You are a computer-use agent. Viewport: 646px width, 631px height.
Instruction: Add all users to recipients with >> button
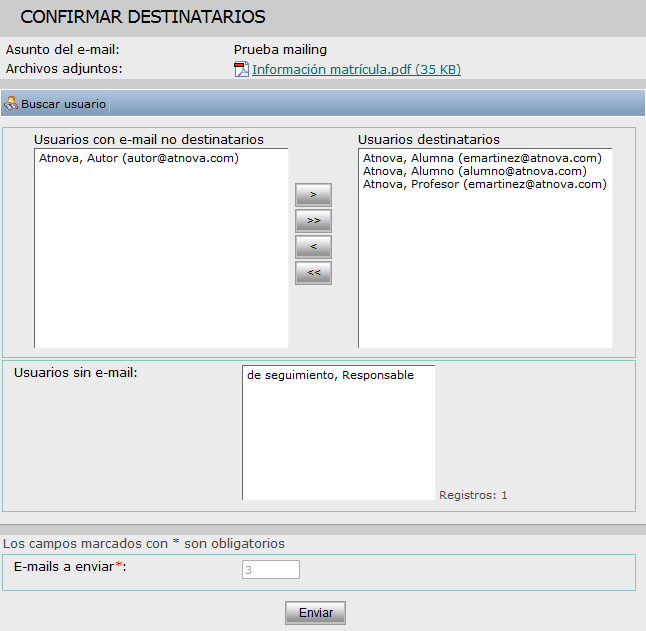coord(314,221)
